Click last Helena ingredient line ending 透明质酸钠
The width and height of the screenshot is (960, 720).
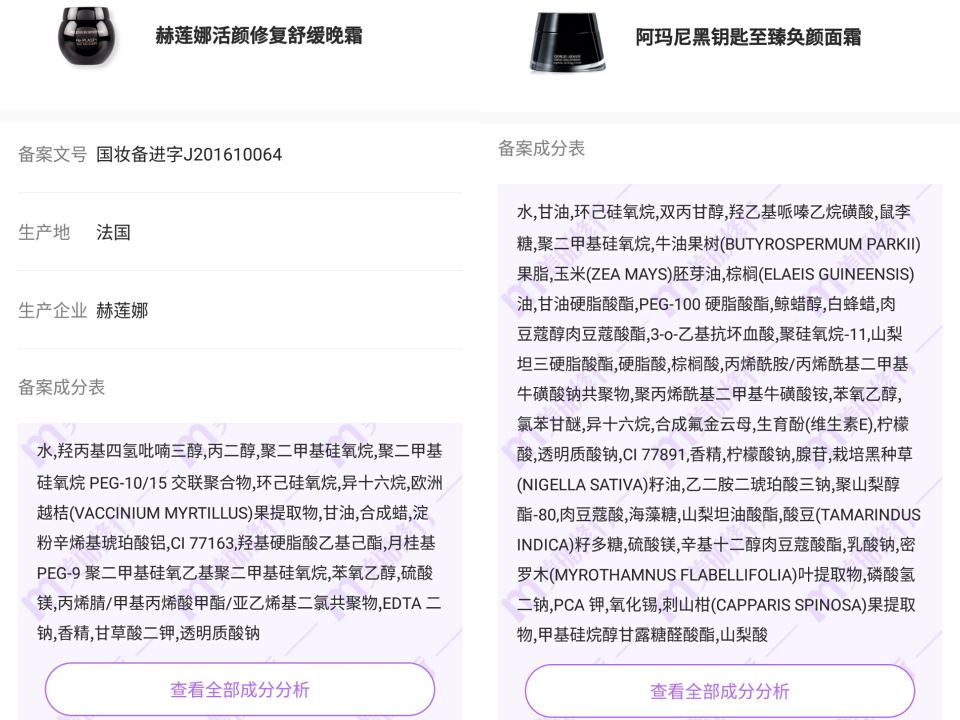tap(148, 633)
